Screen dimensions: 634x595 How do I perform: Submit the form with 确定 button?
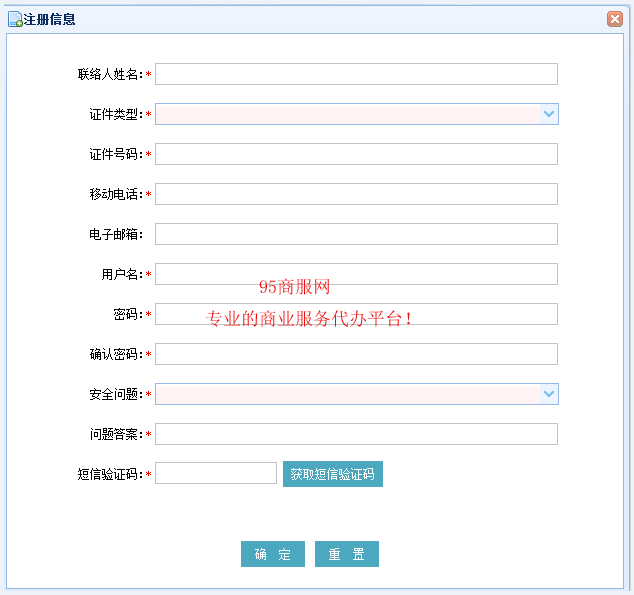[x=272, y=555]
